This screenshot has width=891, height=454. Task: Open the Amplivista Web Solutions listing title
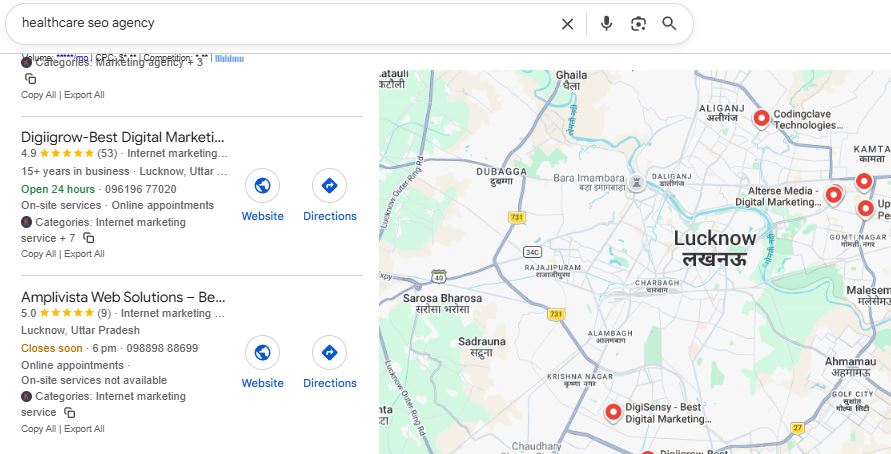[123, 297]
